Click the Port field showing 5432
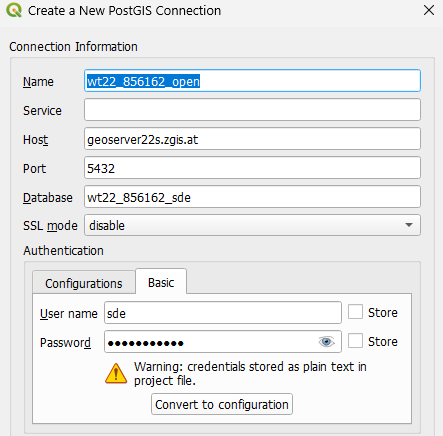This screenshot has width=443, height=436. click(252, 168)
